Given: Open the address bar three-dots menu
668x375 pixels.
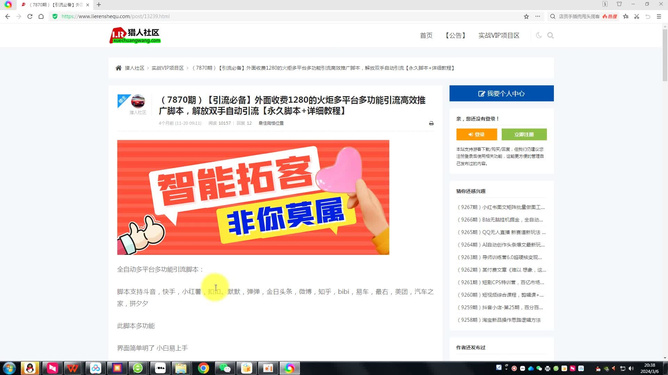Looking at the screenshot, I should tap(538, 16).
